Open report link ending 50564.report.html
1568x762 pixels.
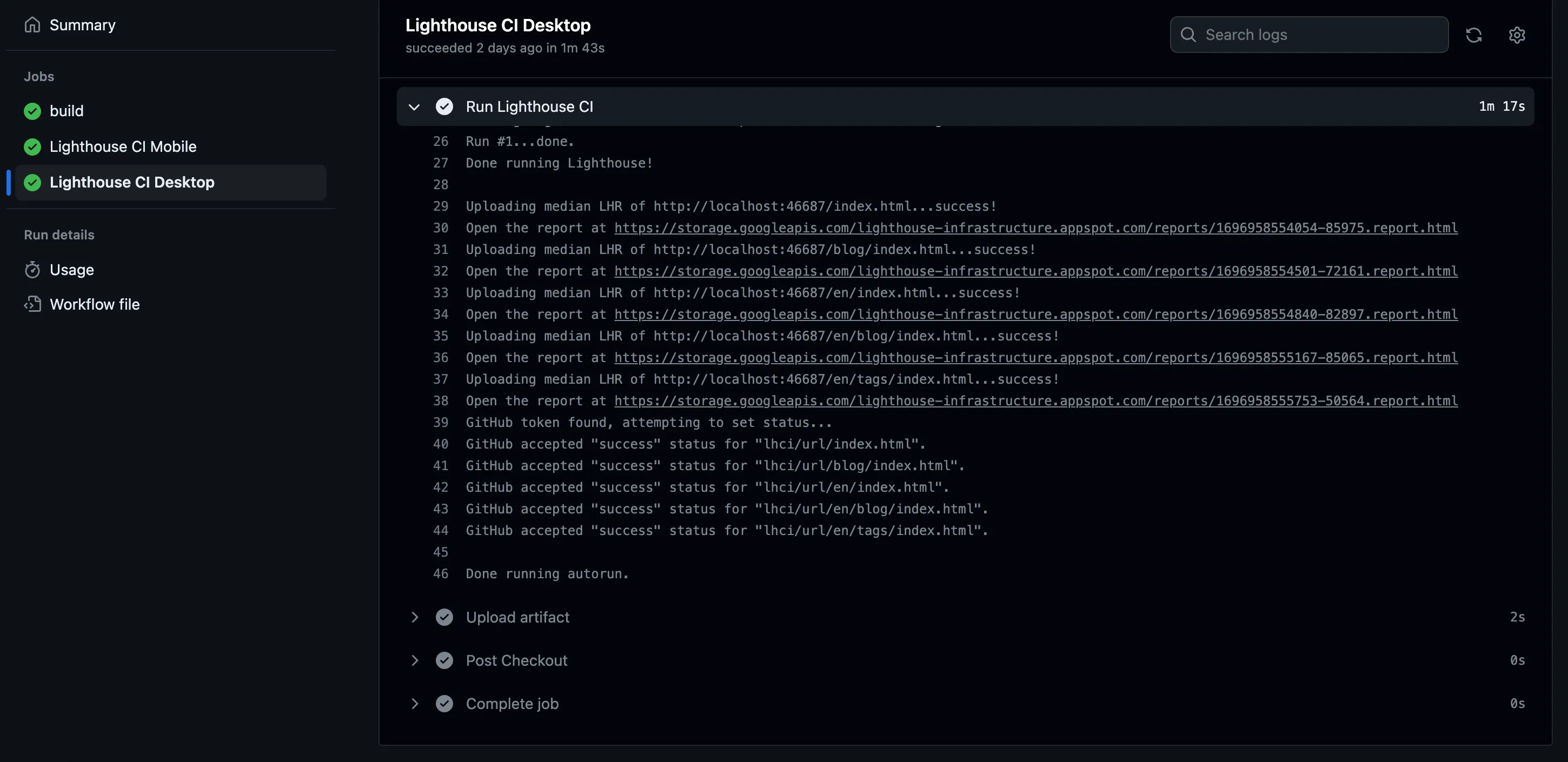(1035, 400)
